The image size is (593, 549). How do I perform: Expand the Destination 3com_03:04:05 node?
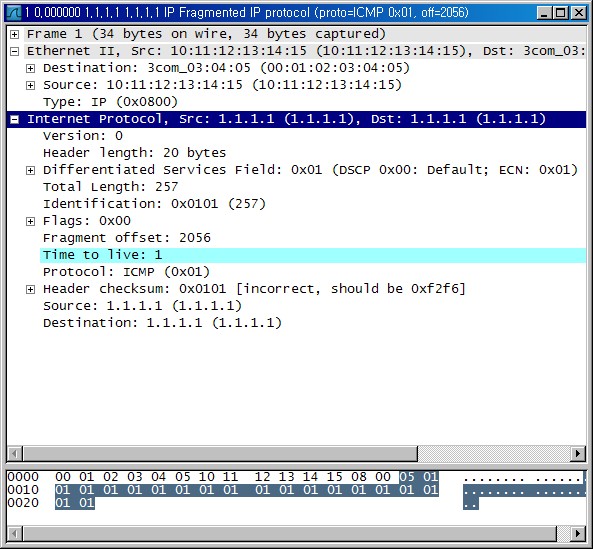(x=30, y=68)
